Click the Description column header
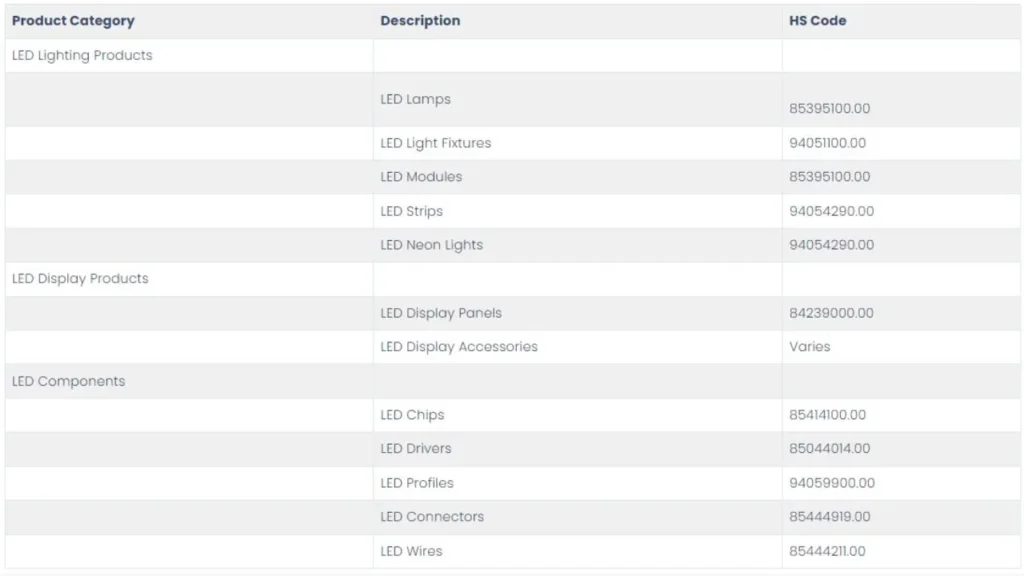 coord(420,21)
